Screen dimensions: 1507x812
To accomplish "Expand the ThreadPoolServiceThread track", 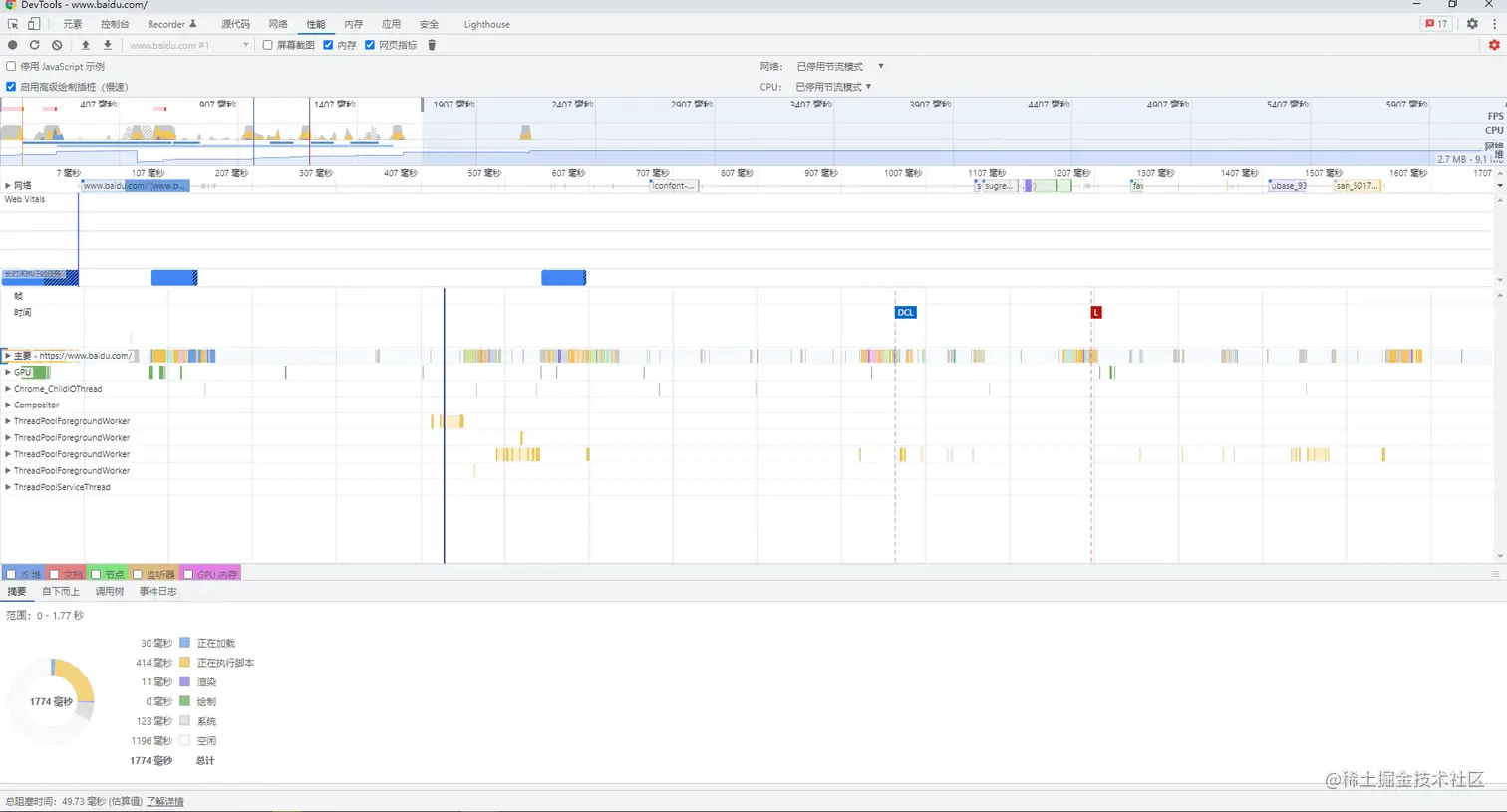I will [x=8, y=487].
